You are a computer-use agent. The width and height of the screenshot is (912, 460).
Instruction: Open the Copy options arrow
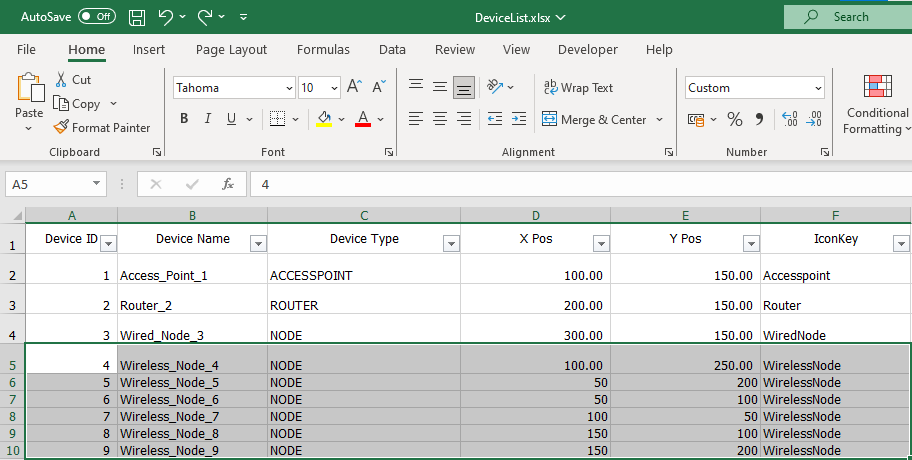coord(113,104)
